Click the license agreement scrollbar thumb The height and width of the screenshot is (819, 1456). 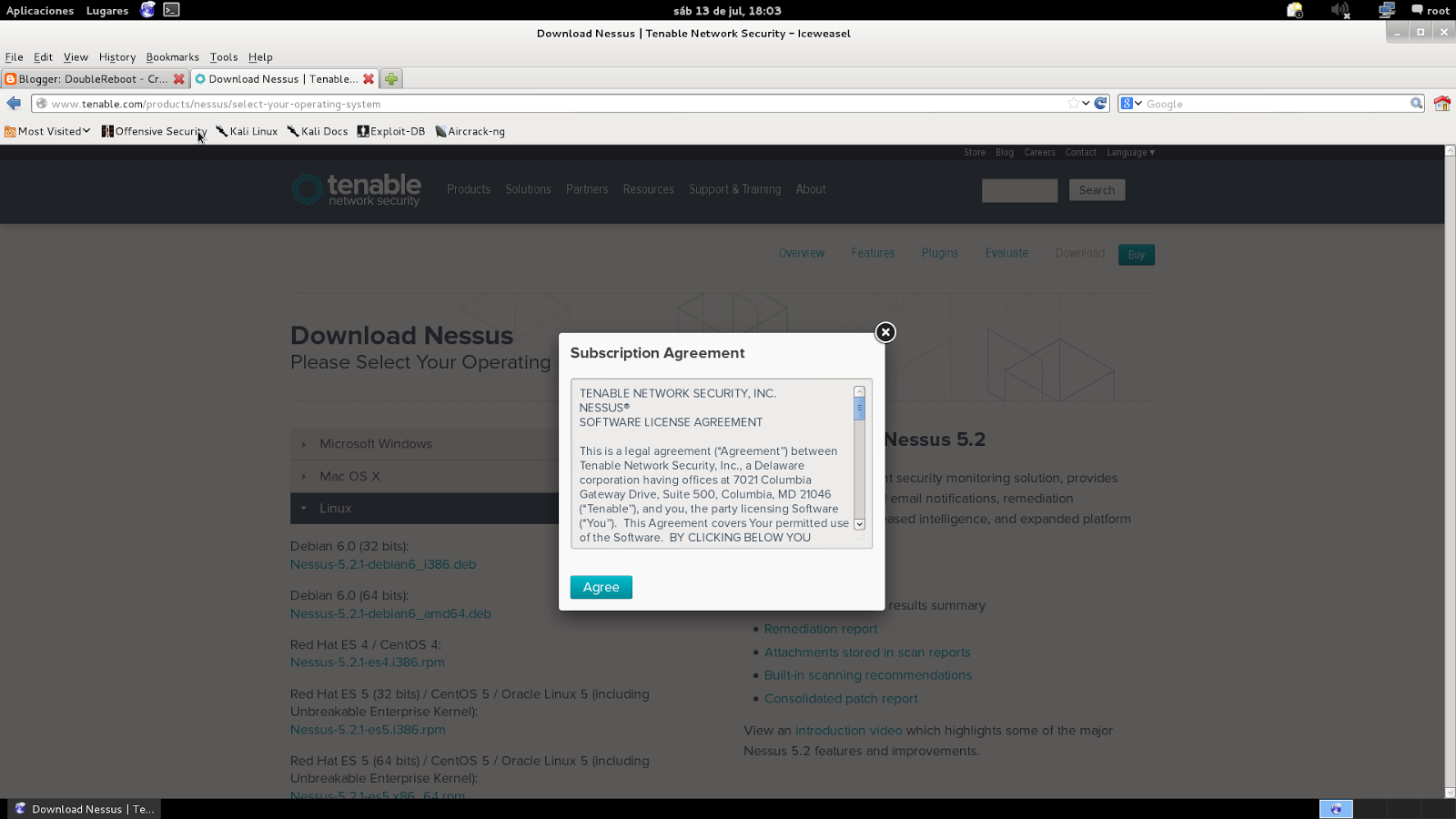pos(859,409)
